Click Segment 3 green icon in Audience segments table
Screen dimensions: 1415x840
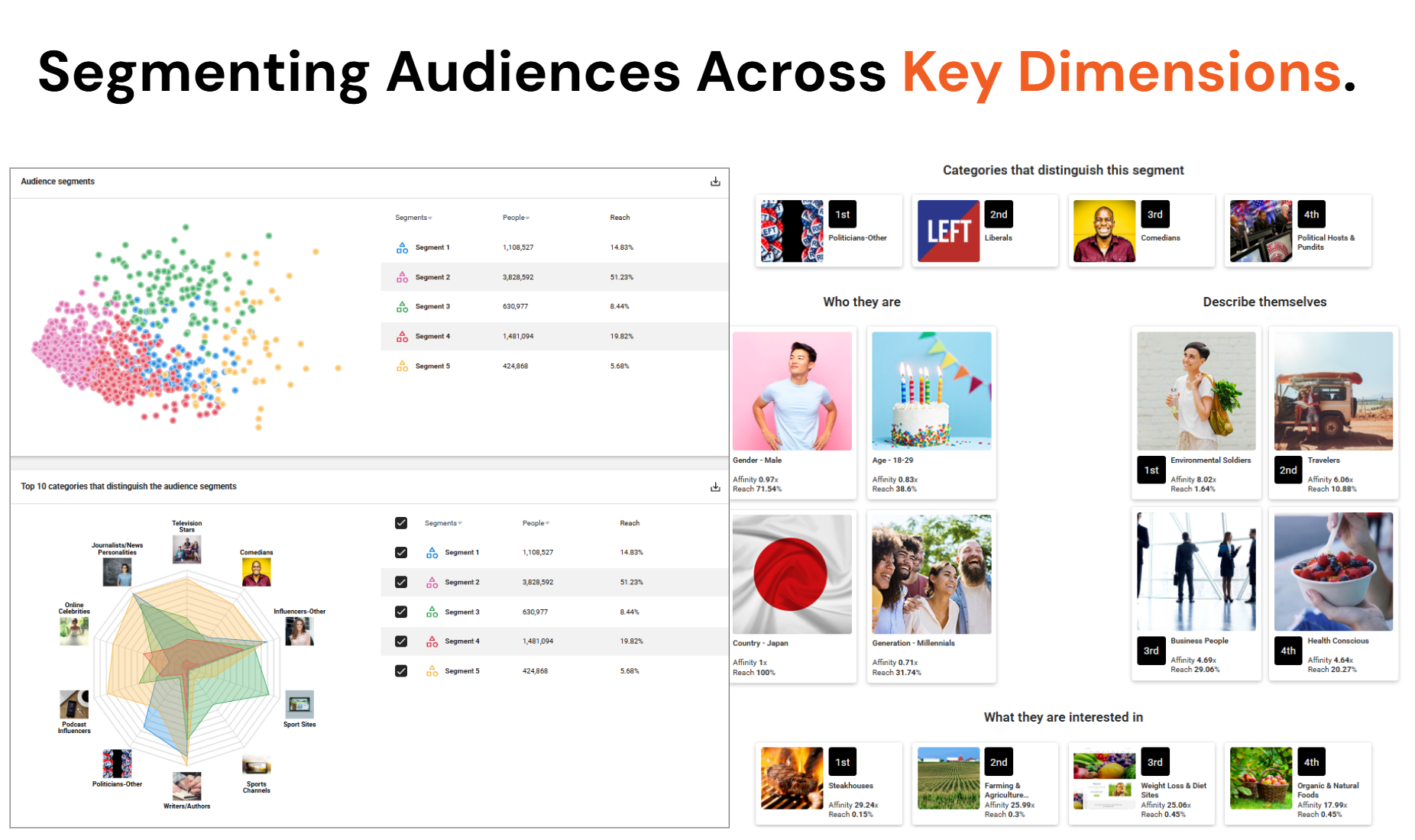pos(402,307)
